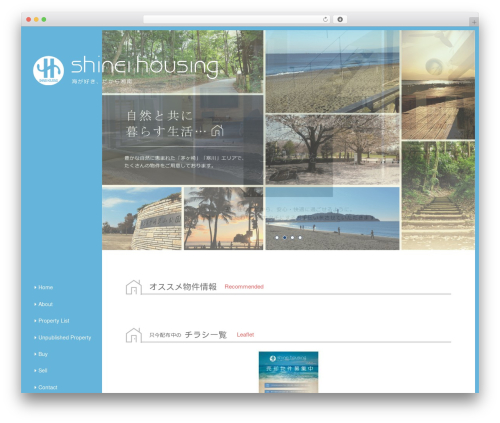
Task: Select the third slideshow dot indicator
Action: click(292, 238)
